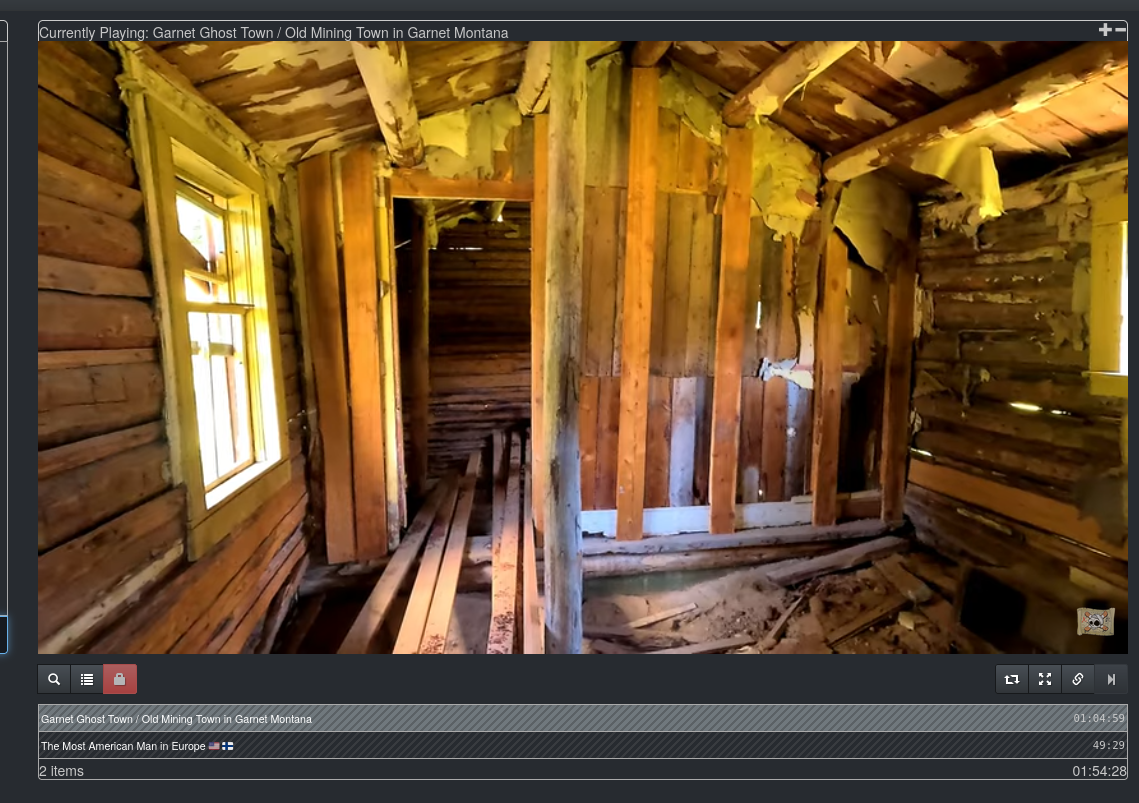Viewport: 1139px width, 803px height.
Task: Click the playlist list icon button
Action: [x=87, y=680]
